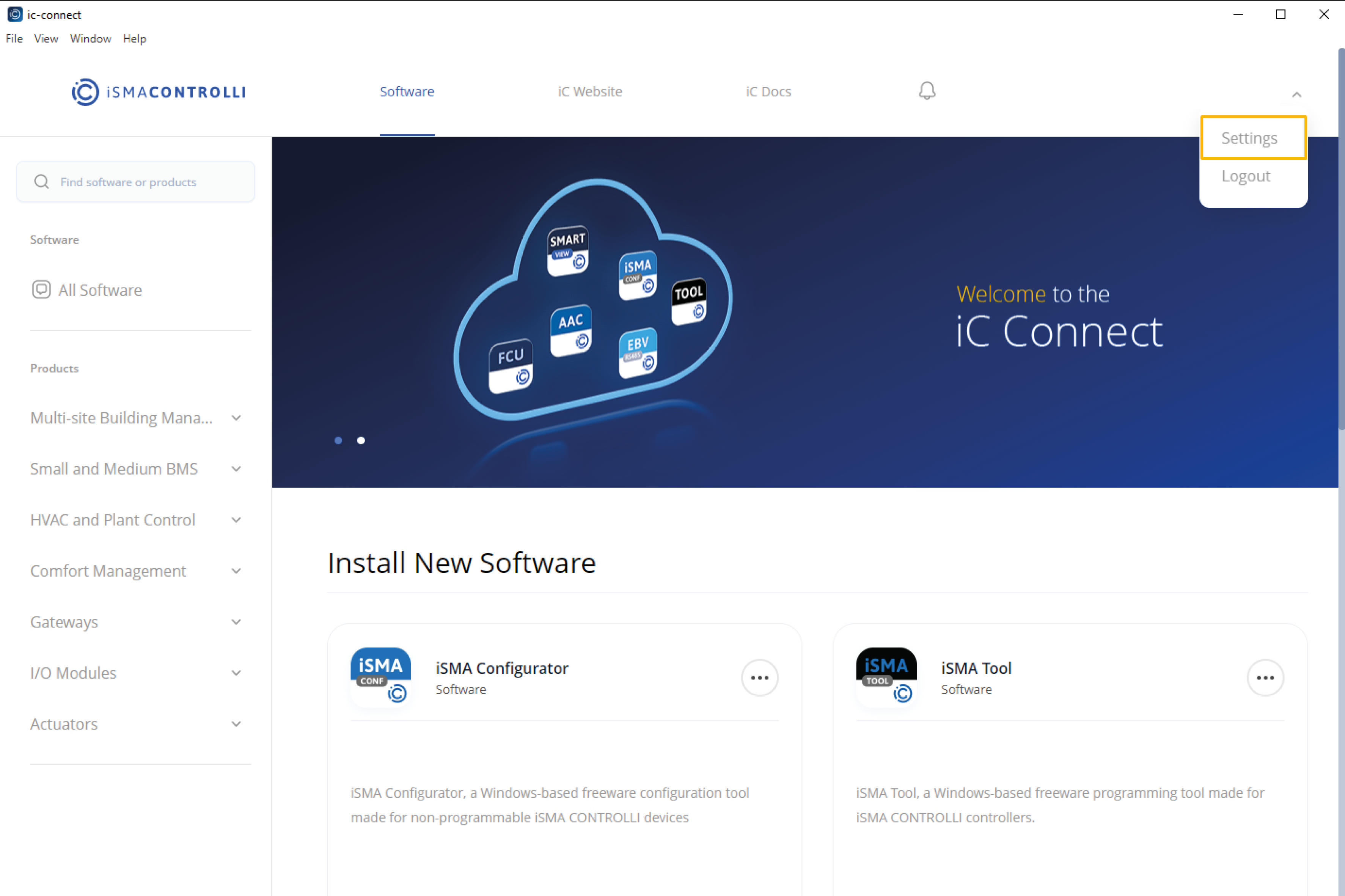Click the iSMA Tool app icon
The image size is (1345, 896).
[886, 677]
